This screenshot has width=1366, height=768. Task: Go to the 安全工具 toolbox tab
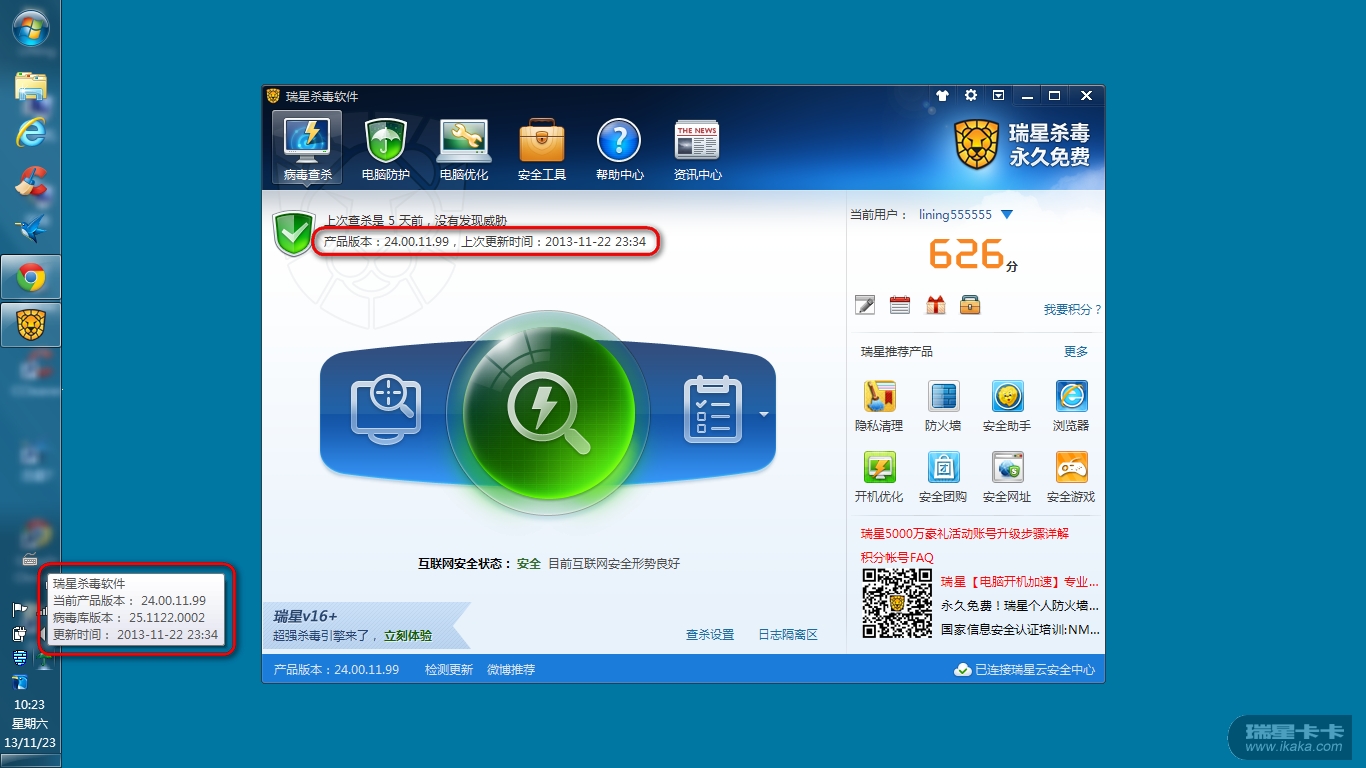[542, 150]
